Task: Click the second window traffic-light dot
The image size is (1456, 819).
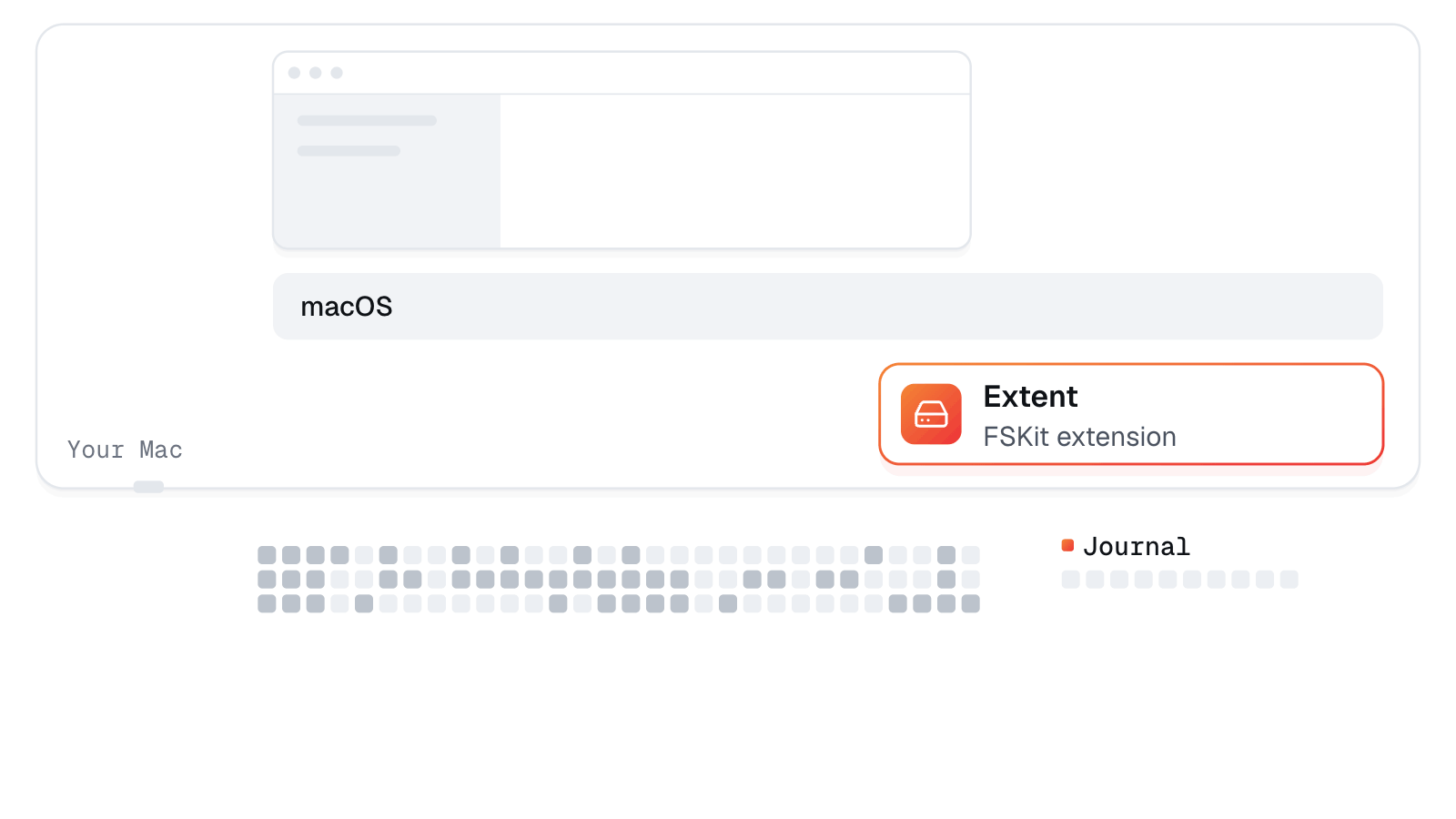Action: [x=316, y=73]
